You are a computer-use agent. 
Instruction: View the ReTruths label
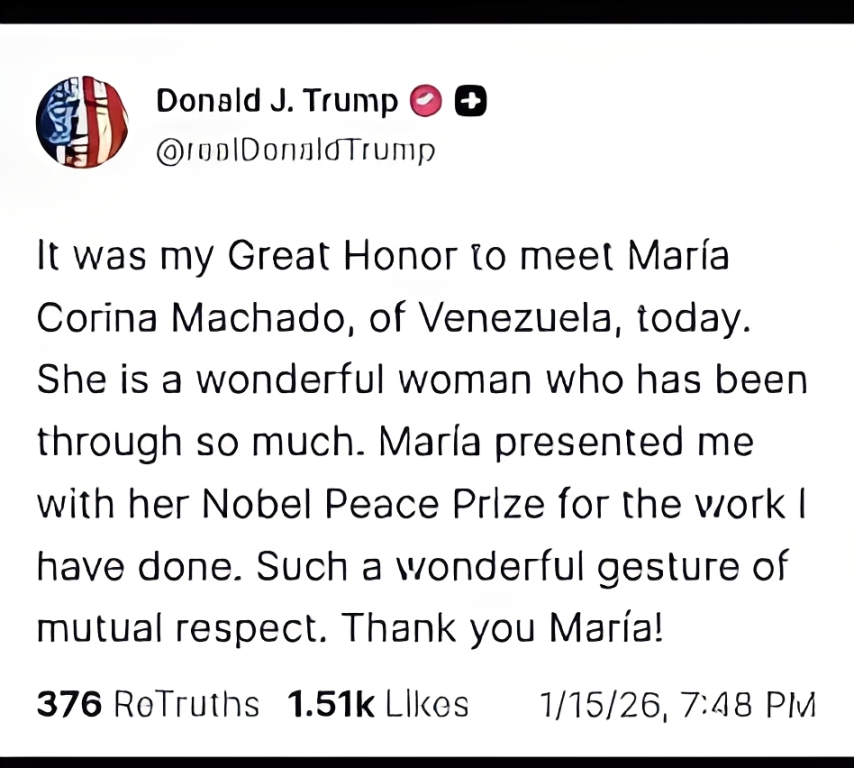pyautogui.click(x=186, y=704)
